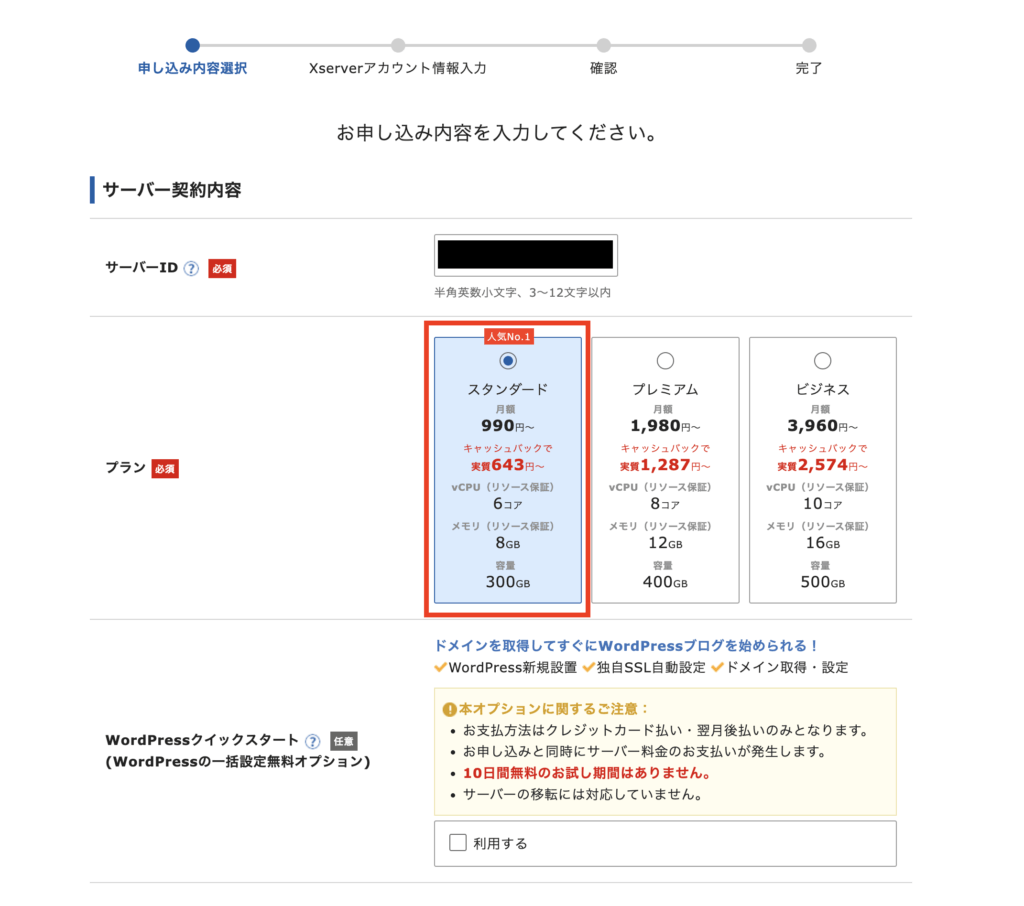Click the 人気No.1 badge
The image size is (1024, 906).
tap(508, 336)
